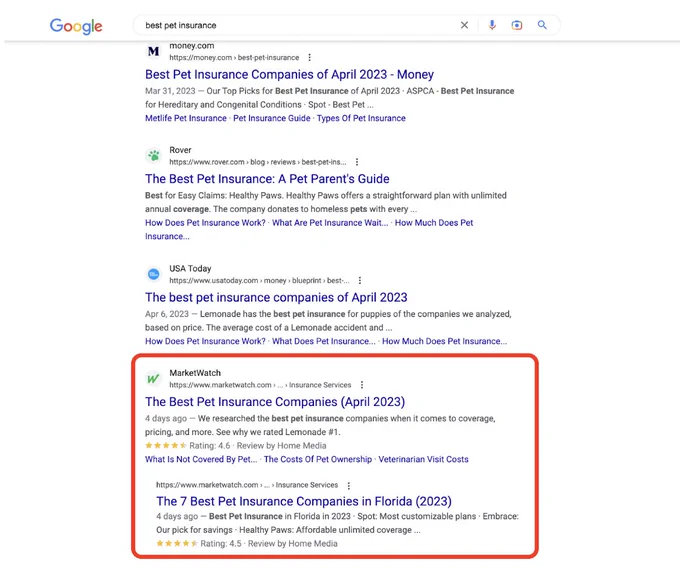
Task: Open the Metlife Pet Insurance sitelink
Action: click(x=186, y=118)
